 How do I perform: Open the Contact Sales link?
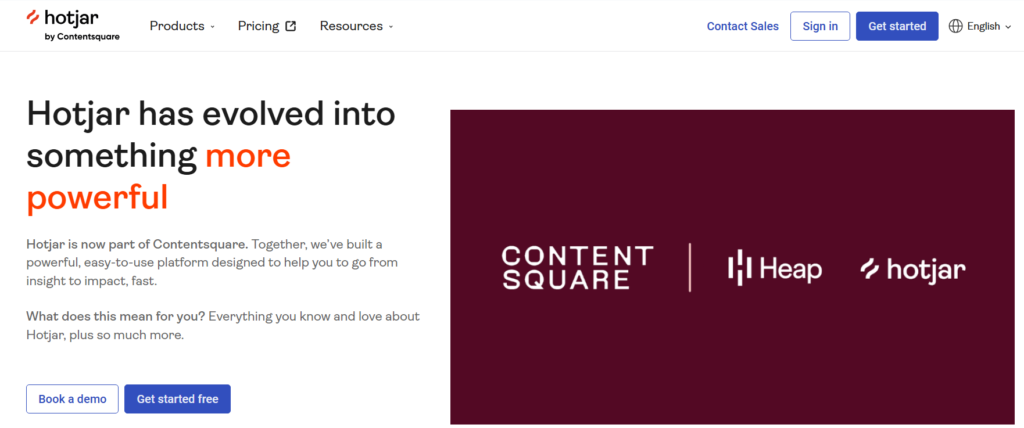(743, 26)
